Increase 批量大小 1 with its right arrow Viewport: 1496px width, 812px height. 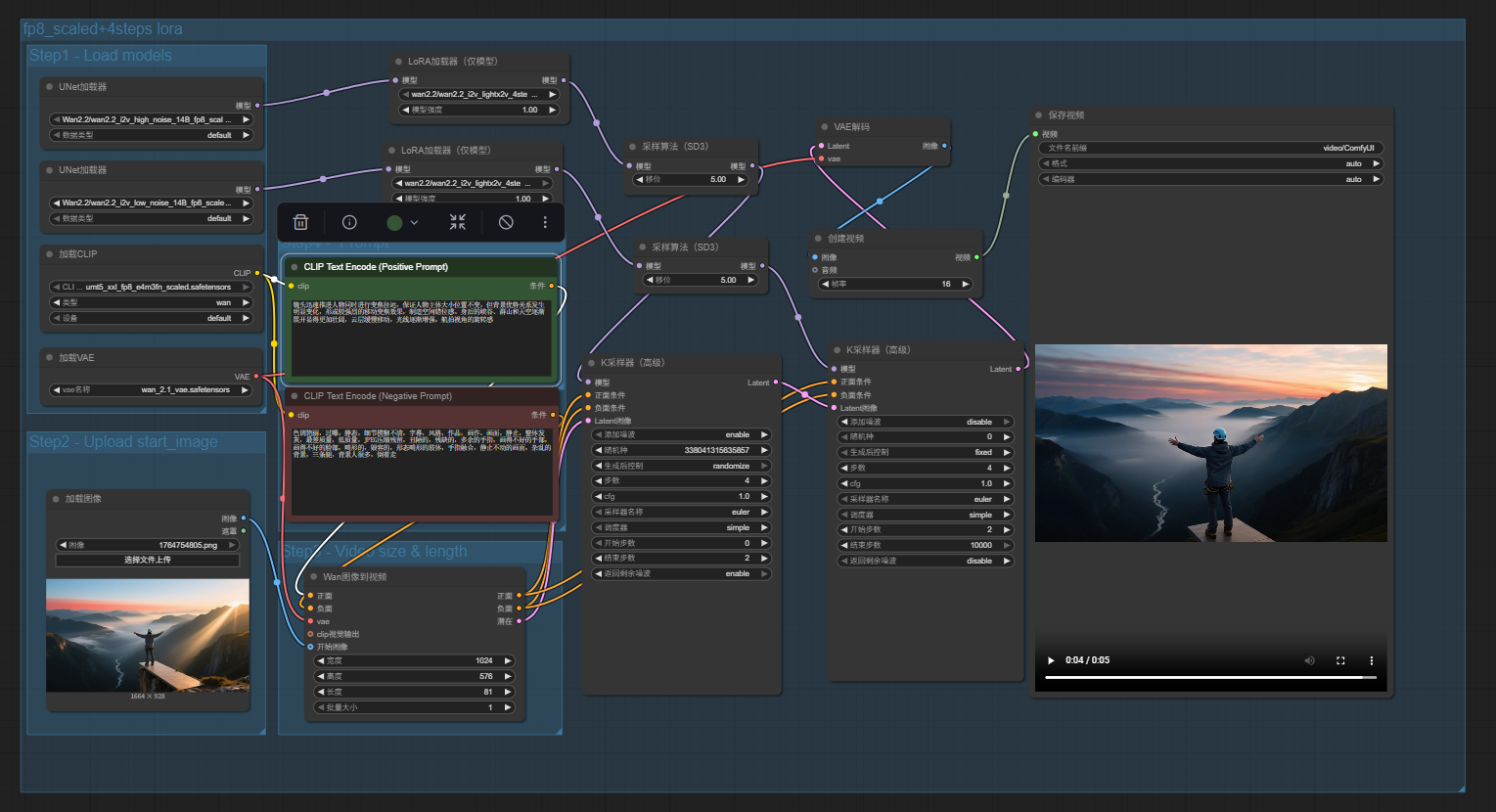[x=508, y=707]
